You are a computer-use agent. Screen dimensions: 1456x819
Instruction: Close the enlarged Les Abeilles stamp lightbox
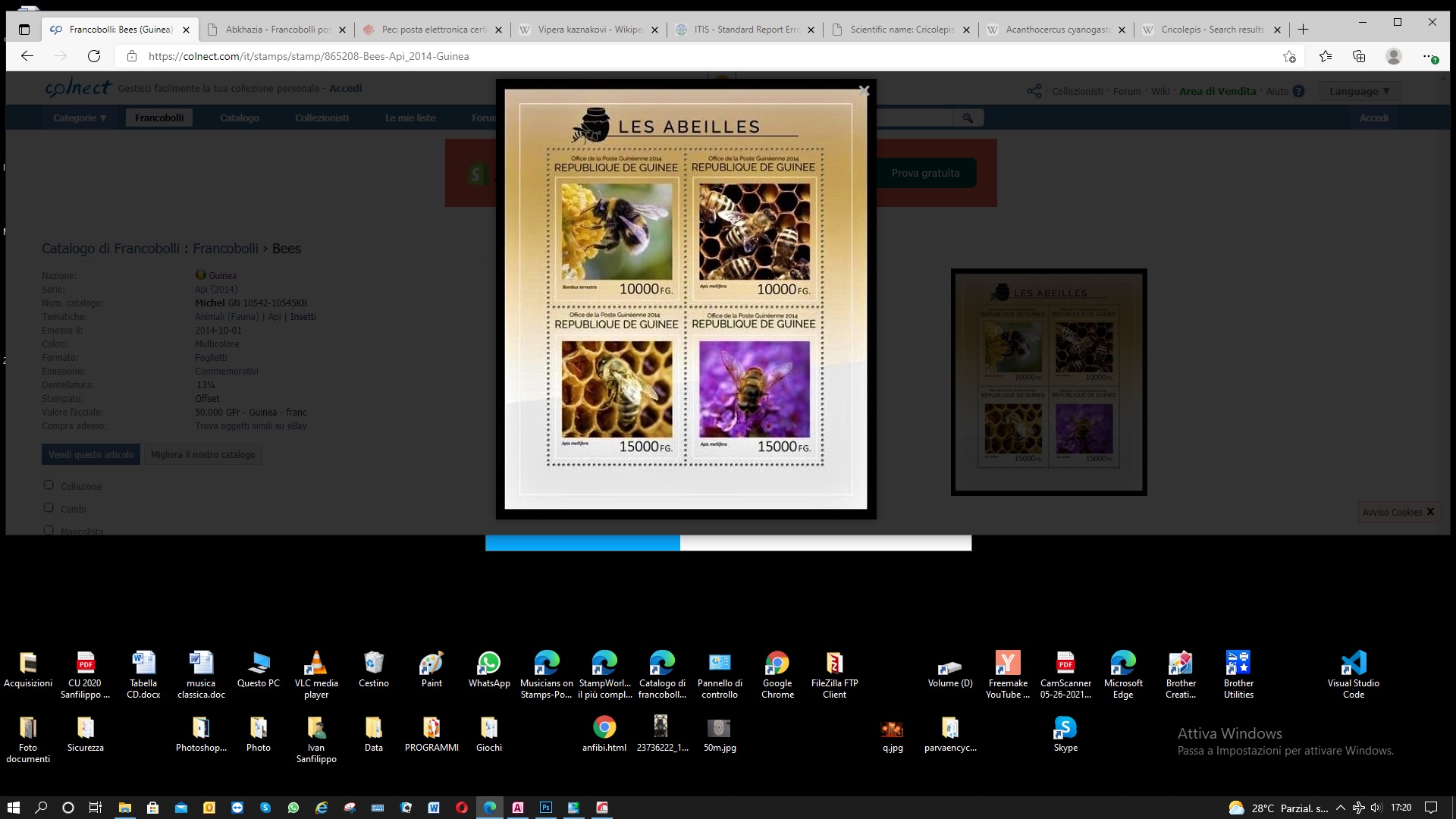click(x=864, y=90)
